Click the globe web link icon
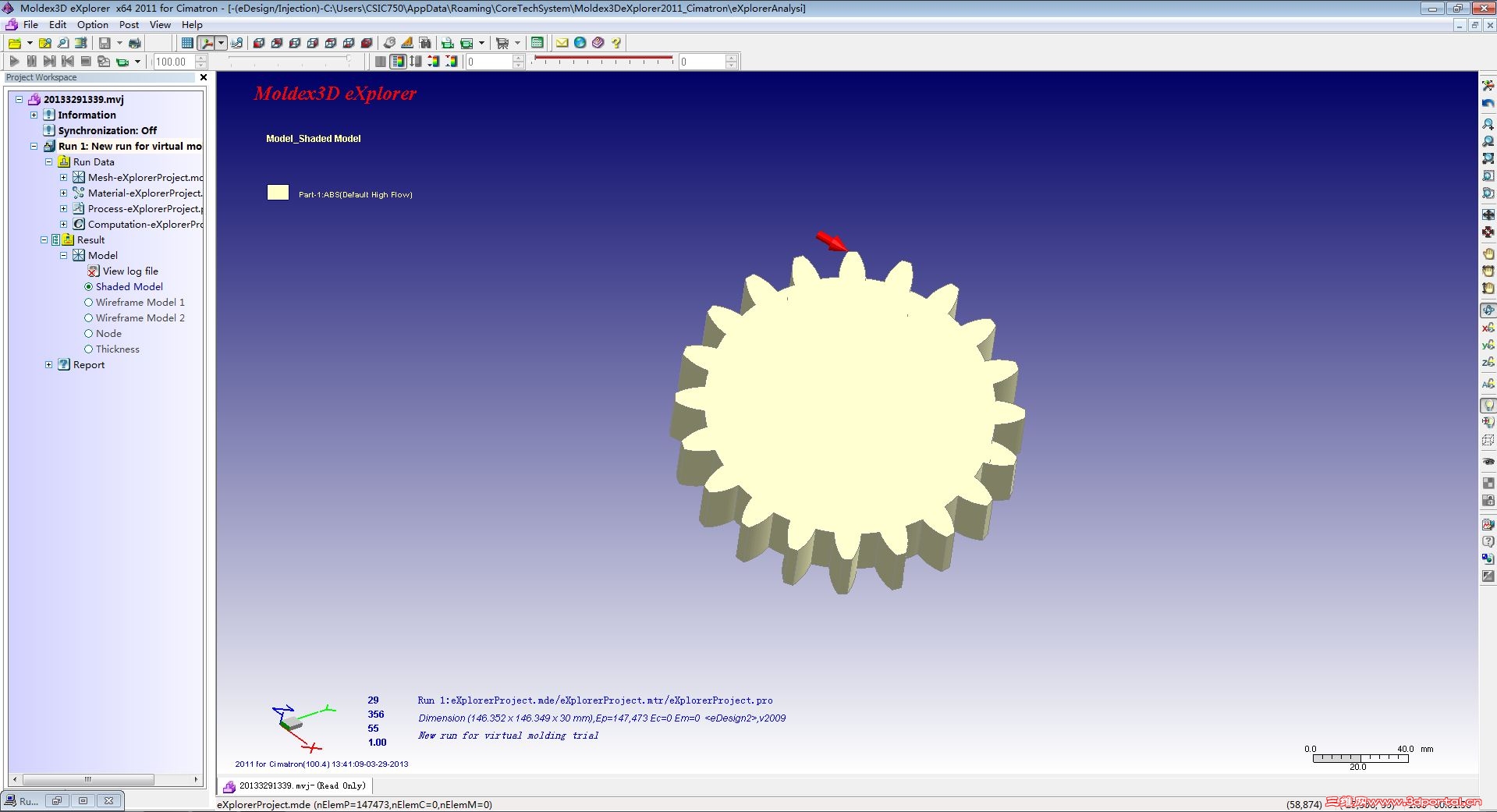This screenshot has height=812, width=1497. [x=580, y=43]
